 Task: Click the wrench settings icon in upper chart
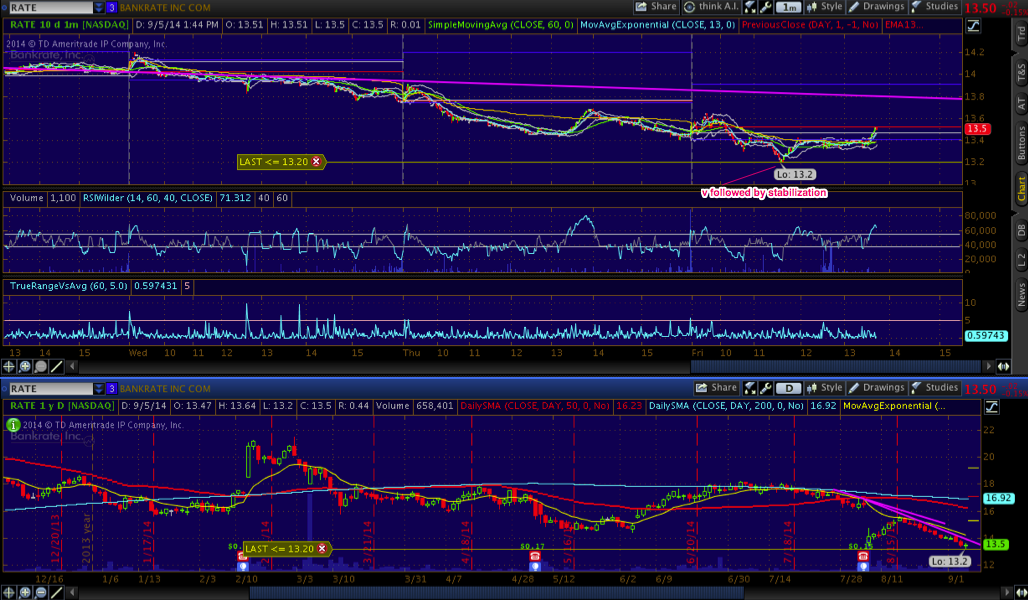[x=765, y=7]
